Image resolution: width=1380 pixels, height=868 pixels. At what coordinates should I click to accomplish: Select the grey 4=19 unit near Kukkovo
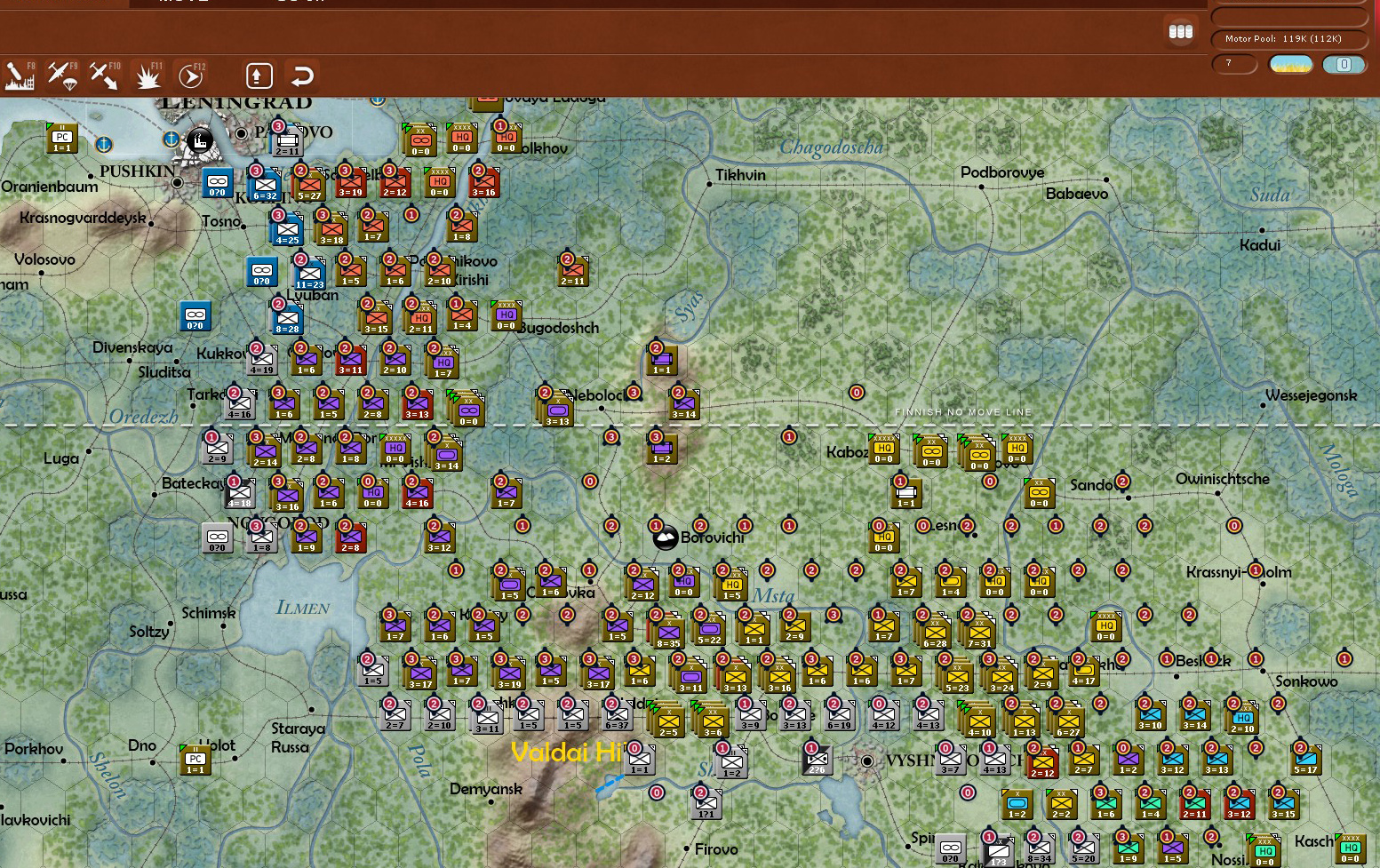pos(261,360)
